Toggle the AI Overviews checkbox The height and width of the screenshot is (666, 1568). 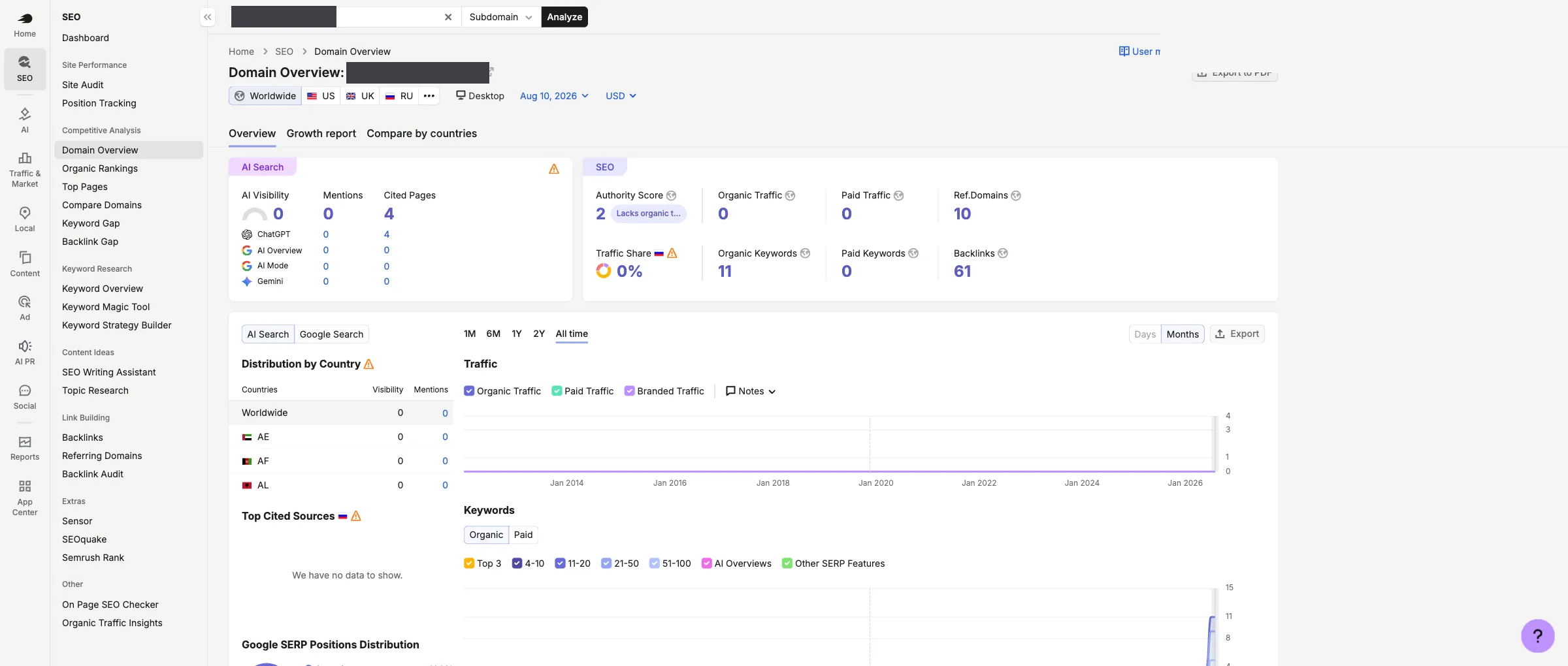706,563
